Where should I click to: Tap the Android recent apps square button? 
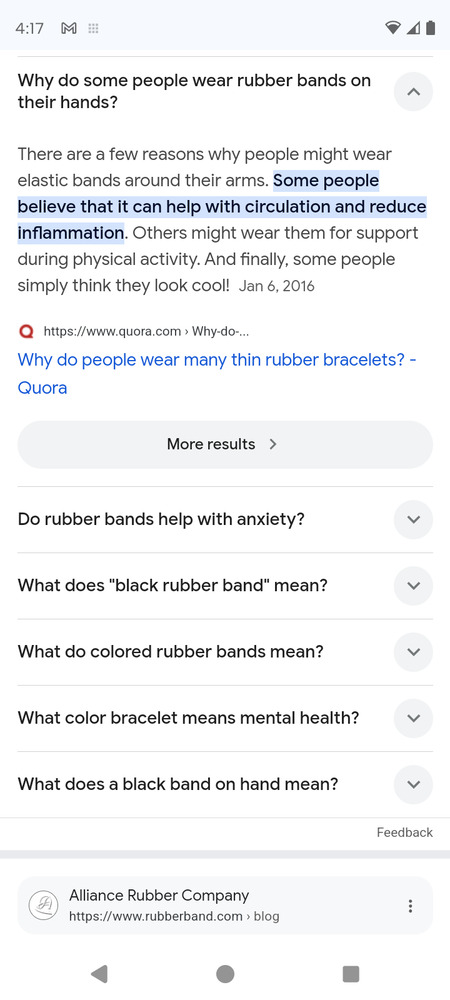point(351,974)
